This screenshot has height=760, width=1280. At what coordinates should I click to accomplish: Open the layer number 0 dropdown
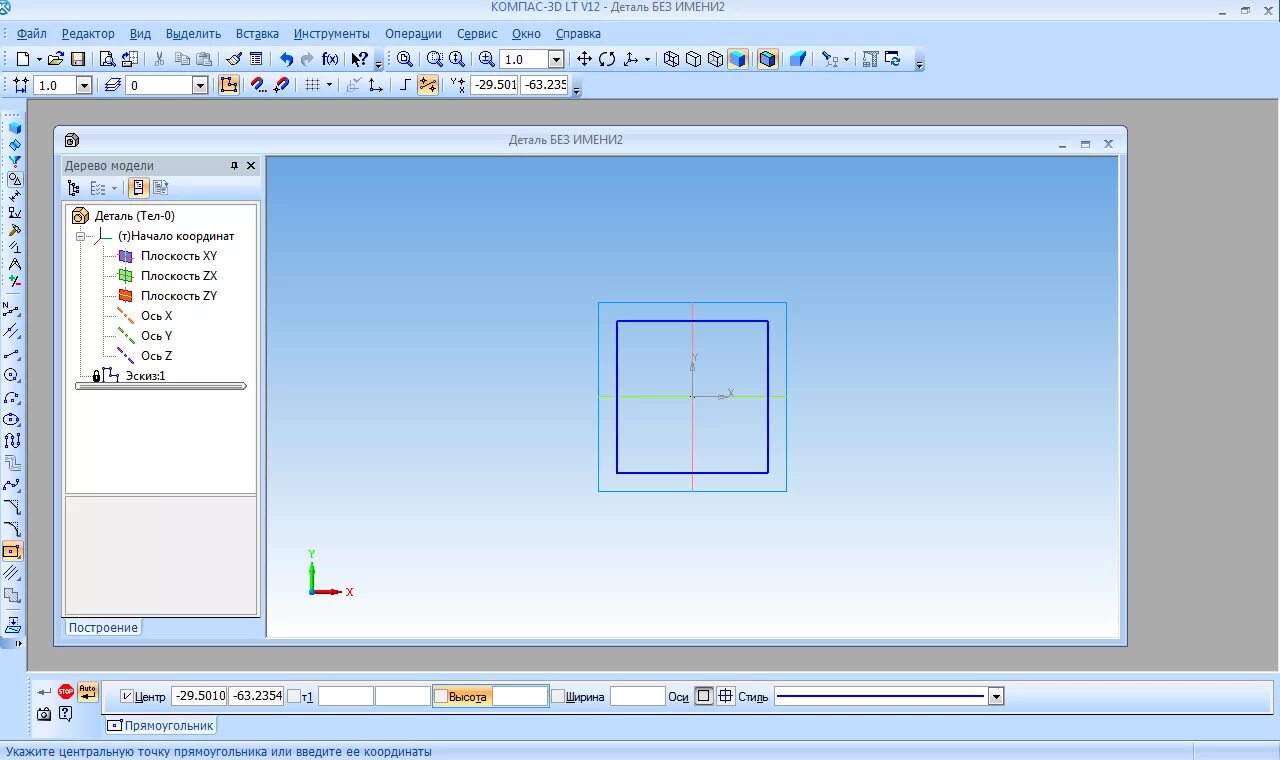[x=200, y=85]
